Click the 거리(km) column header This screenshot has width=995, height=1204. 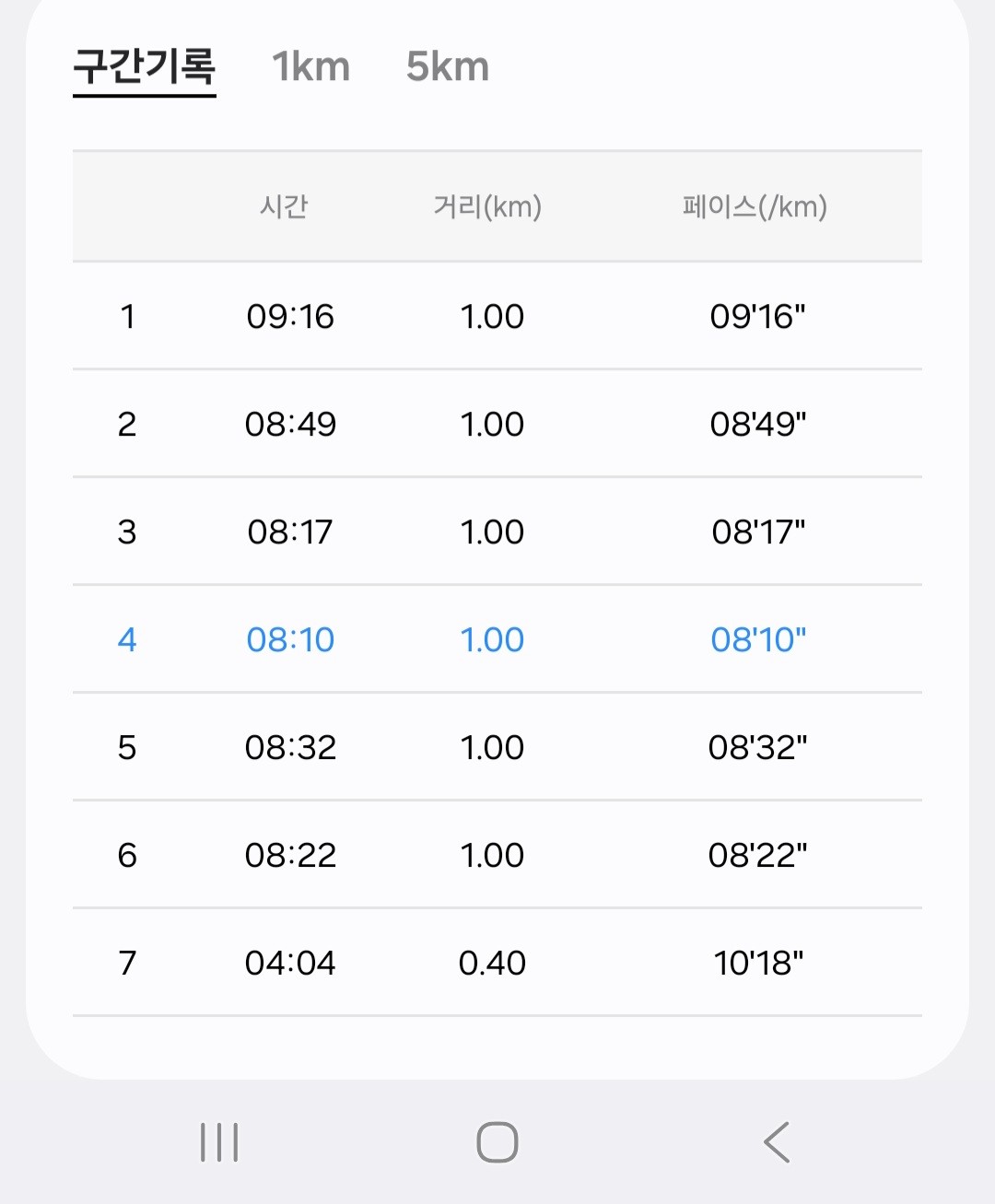[487, 206]
